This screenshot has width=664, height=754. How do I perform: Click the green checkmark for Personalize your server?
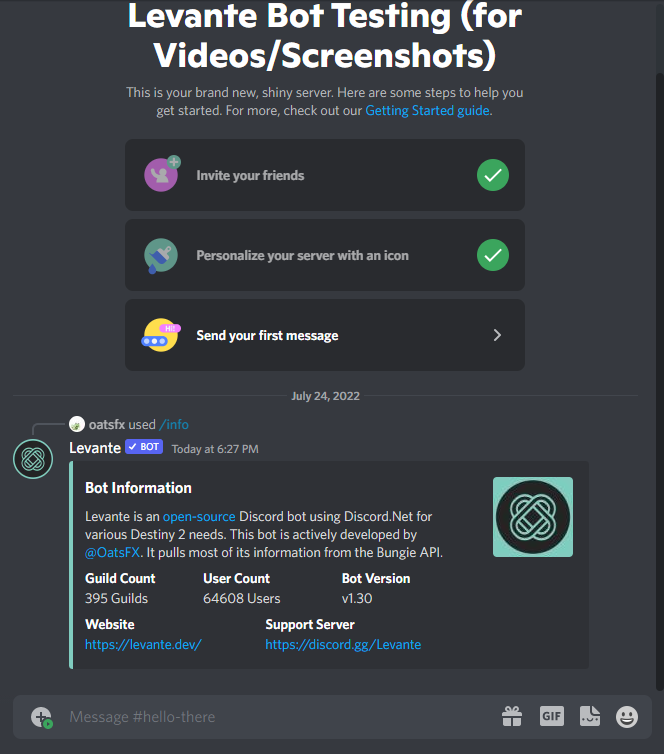point(493,255)
